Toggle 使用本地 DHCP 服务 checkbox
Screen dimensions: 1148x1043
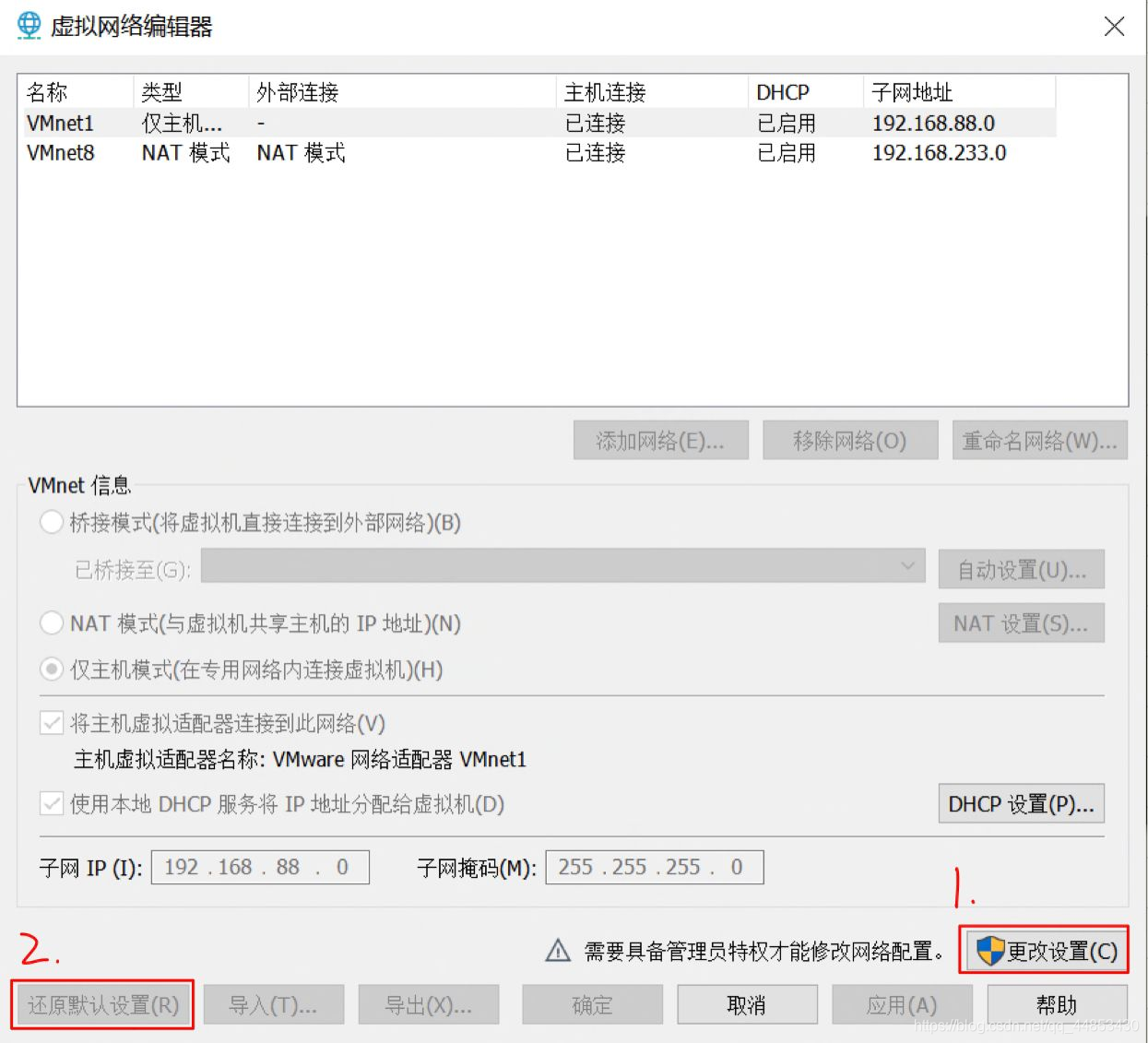point(52,803)
